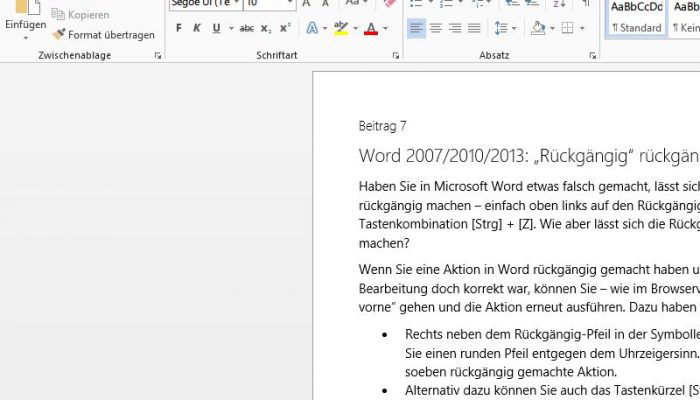Viewport: 700px width, 400px height.
Task: Click the line beginning 'Bearbeitung doch korrekt war'
Action: coord(529,288)
